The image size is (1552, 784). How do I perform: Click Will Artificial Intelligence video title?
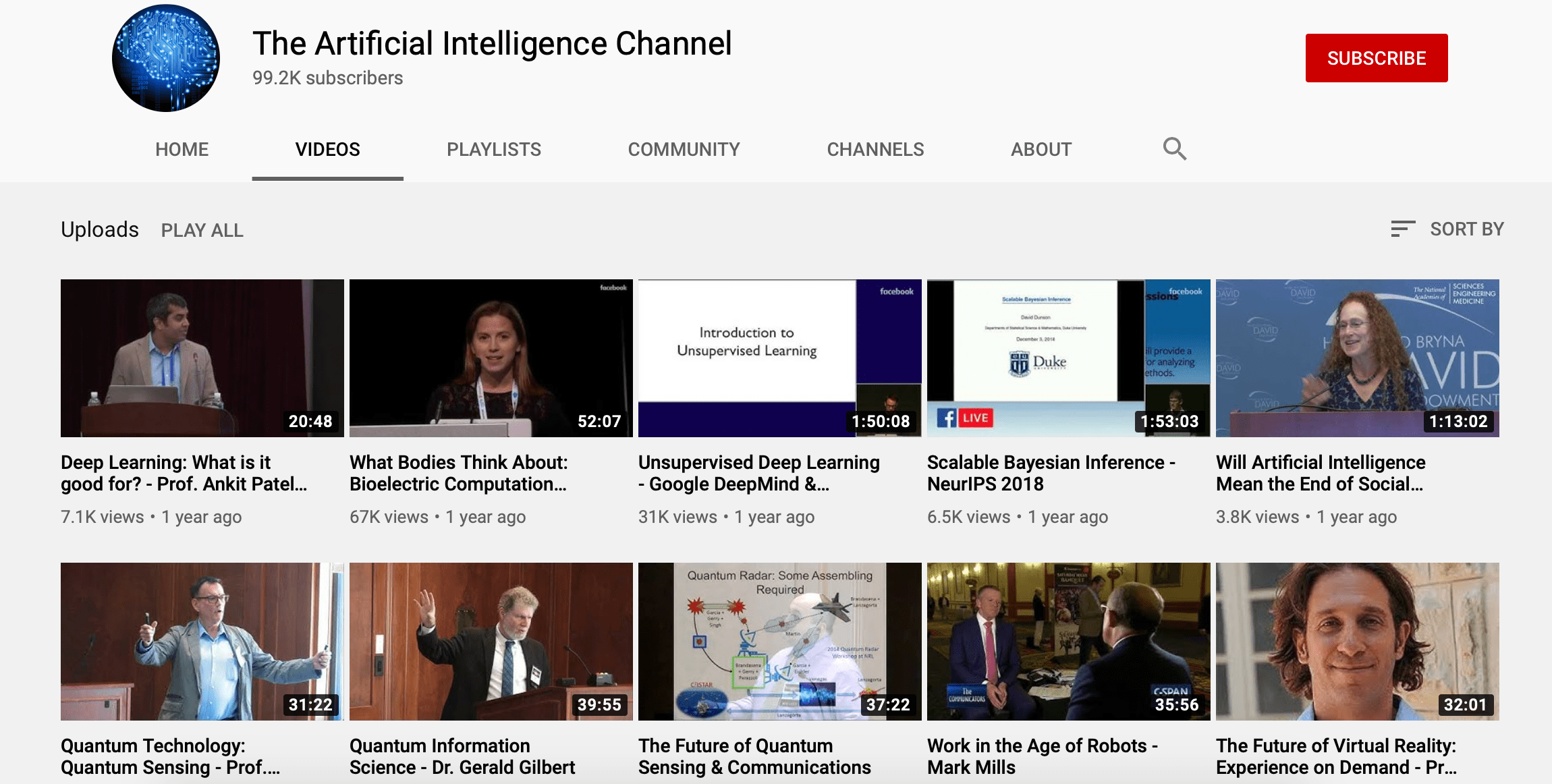click(x=1320, y=473)
